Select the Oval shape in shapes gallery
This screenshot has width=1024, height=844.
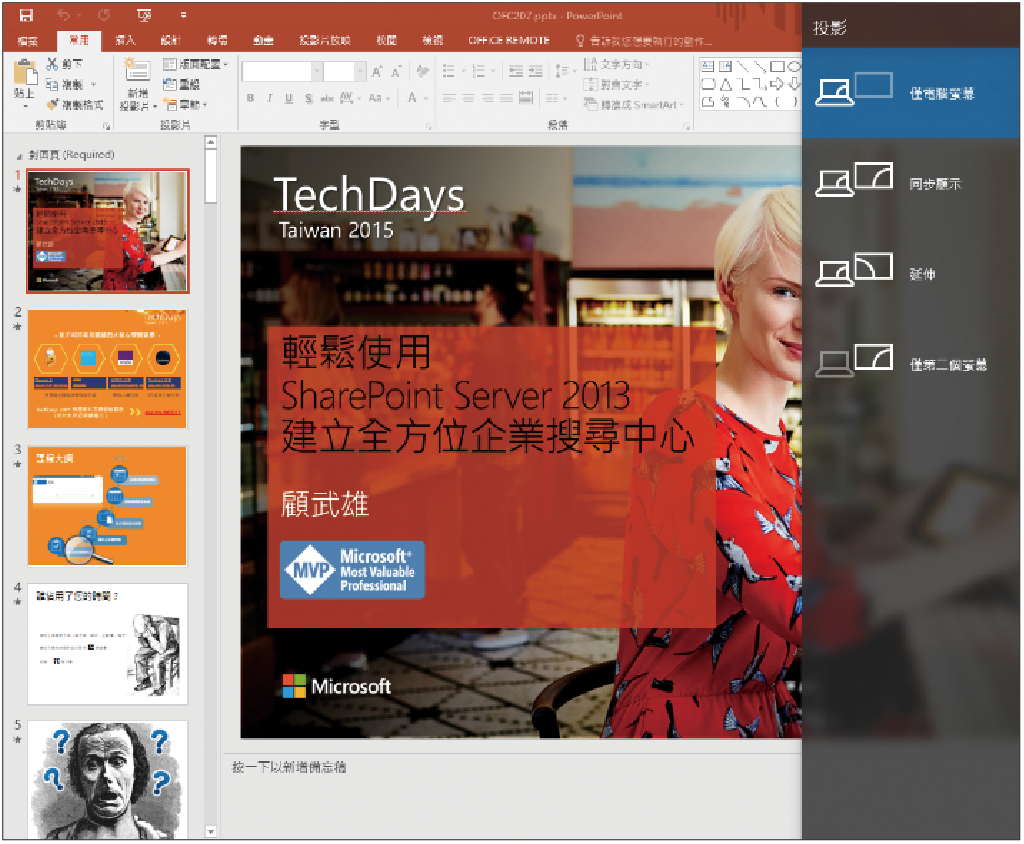point(794,66)
